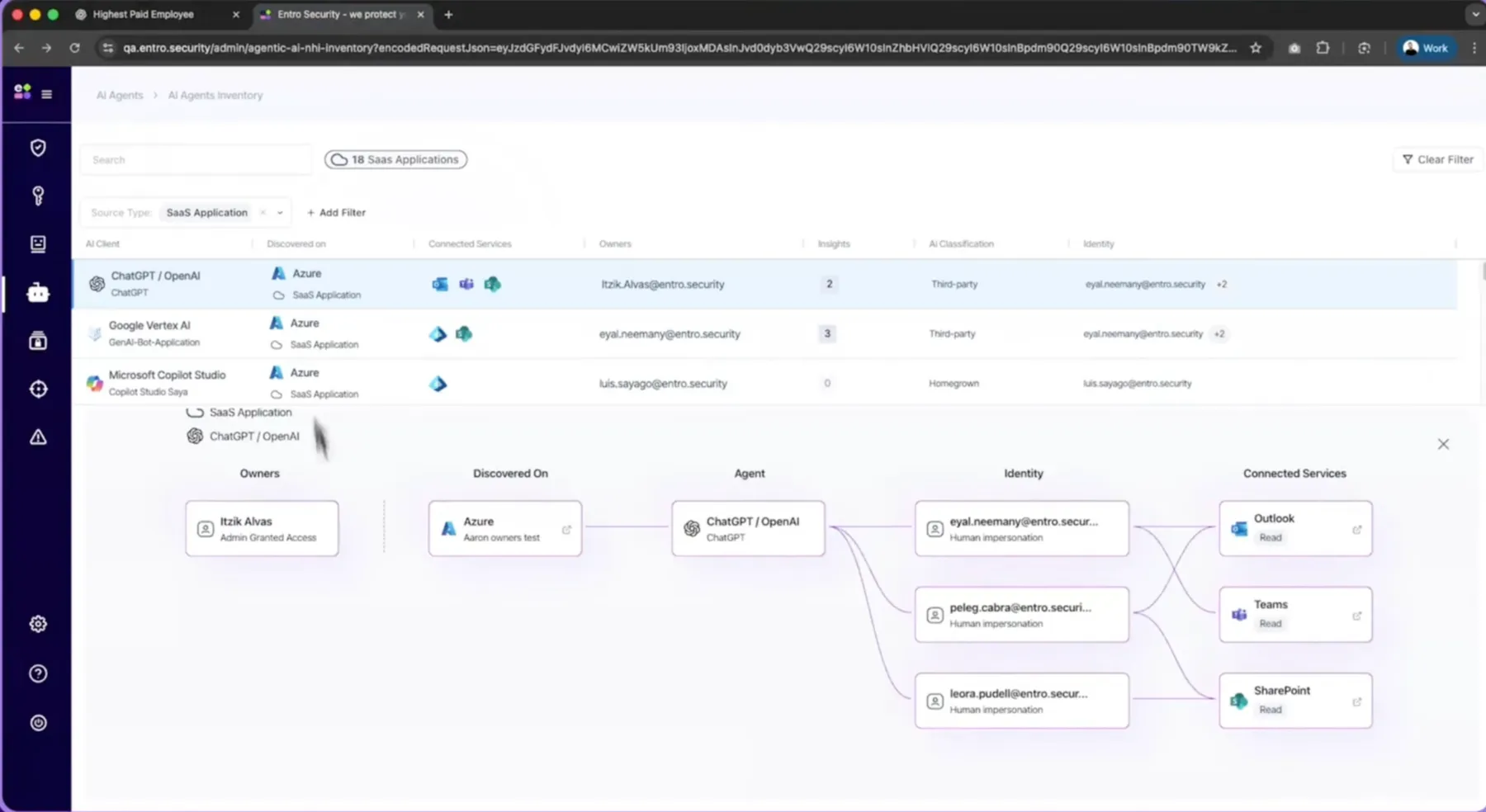Open the tab search dropdown arrow
This screenshot has width=1486, height=812.
pyautogui.click(x=1475, y=14)
